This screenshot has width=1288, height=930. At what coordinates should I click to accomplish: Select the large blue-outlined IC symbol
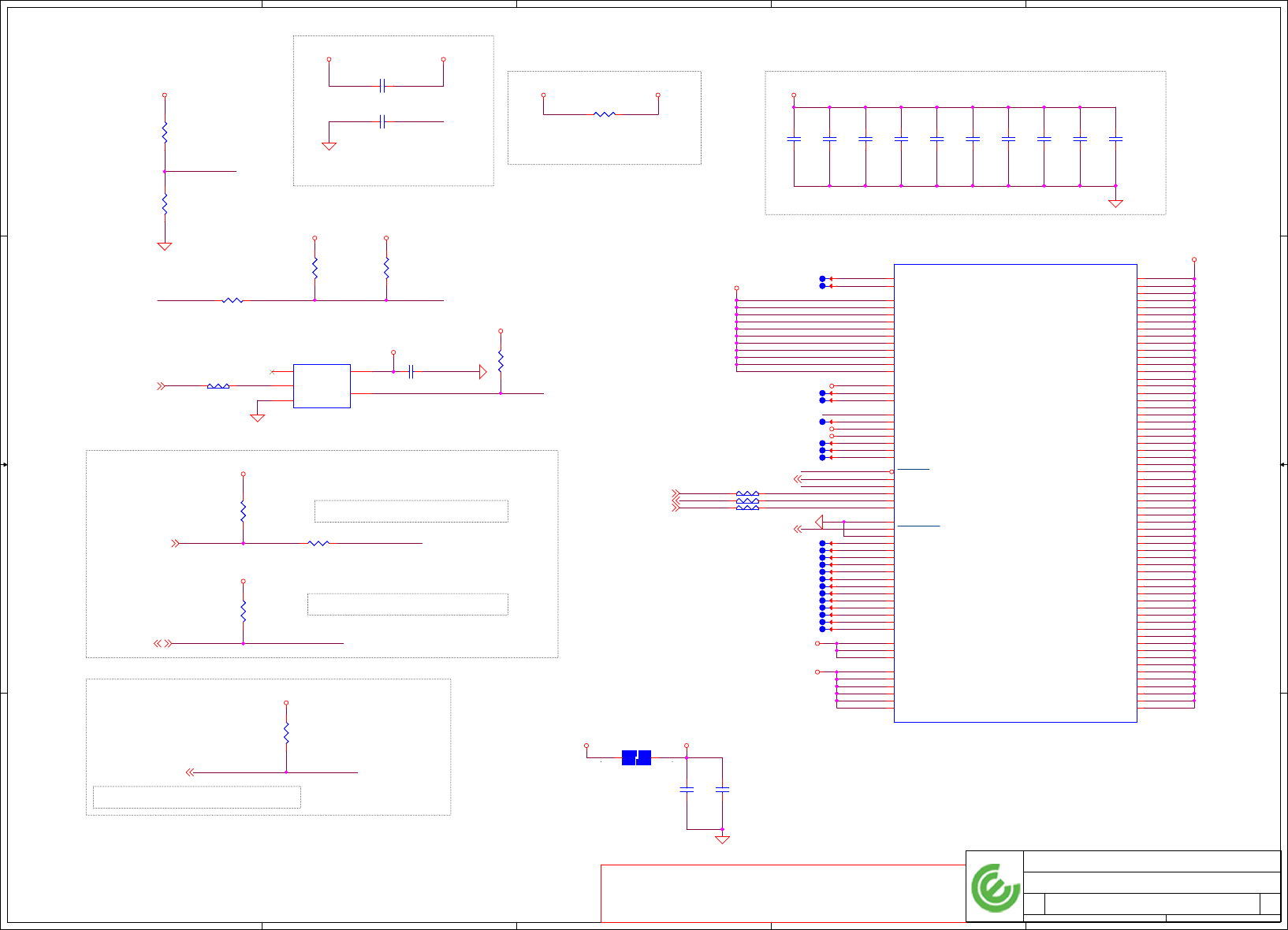pos(1015,493)
